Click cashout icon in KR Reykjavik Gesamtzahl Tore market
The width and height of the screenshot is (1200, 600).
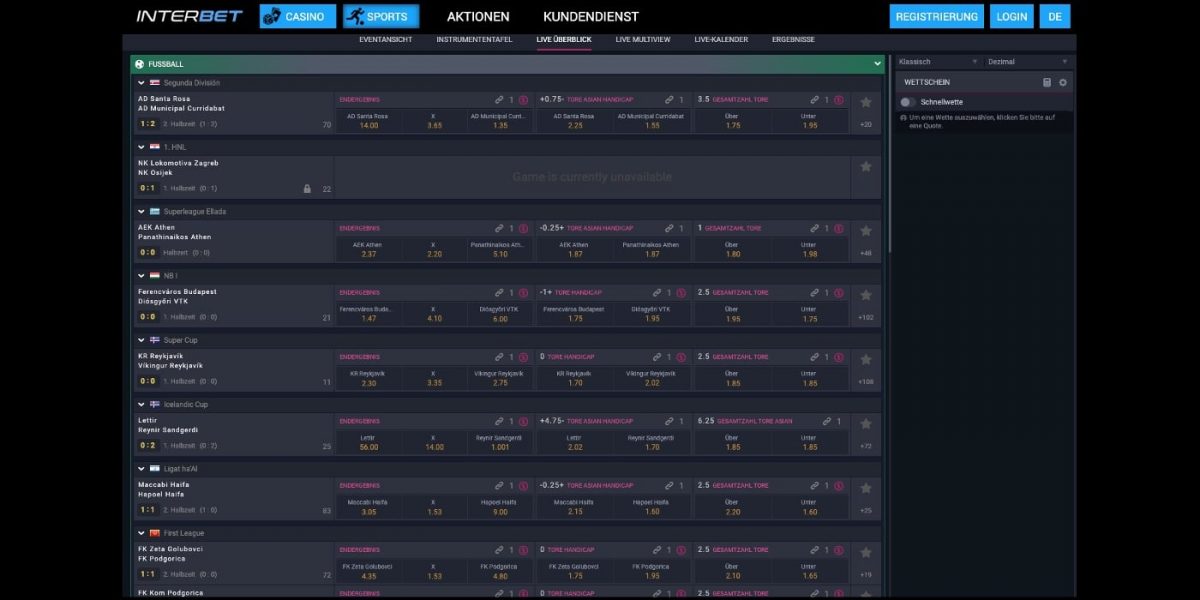pos(838,357)
